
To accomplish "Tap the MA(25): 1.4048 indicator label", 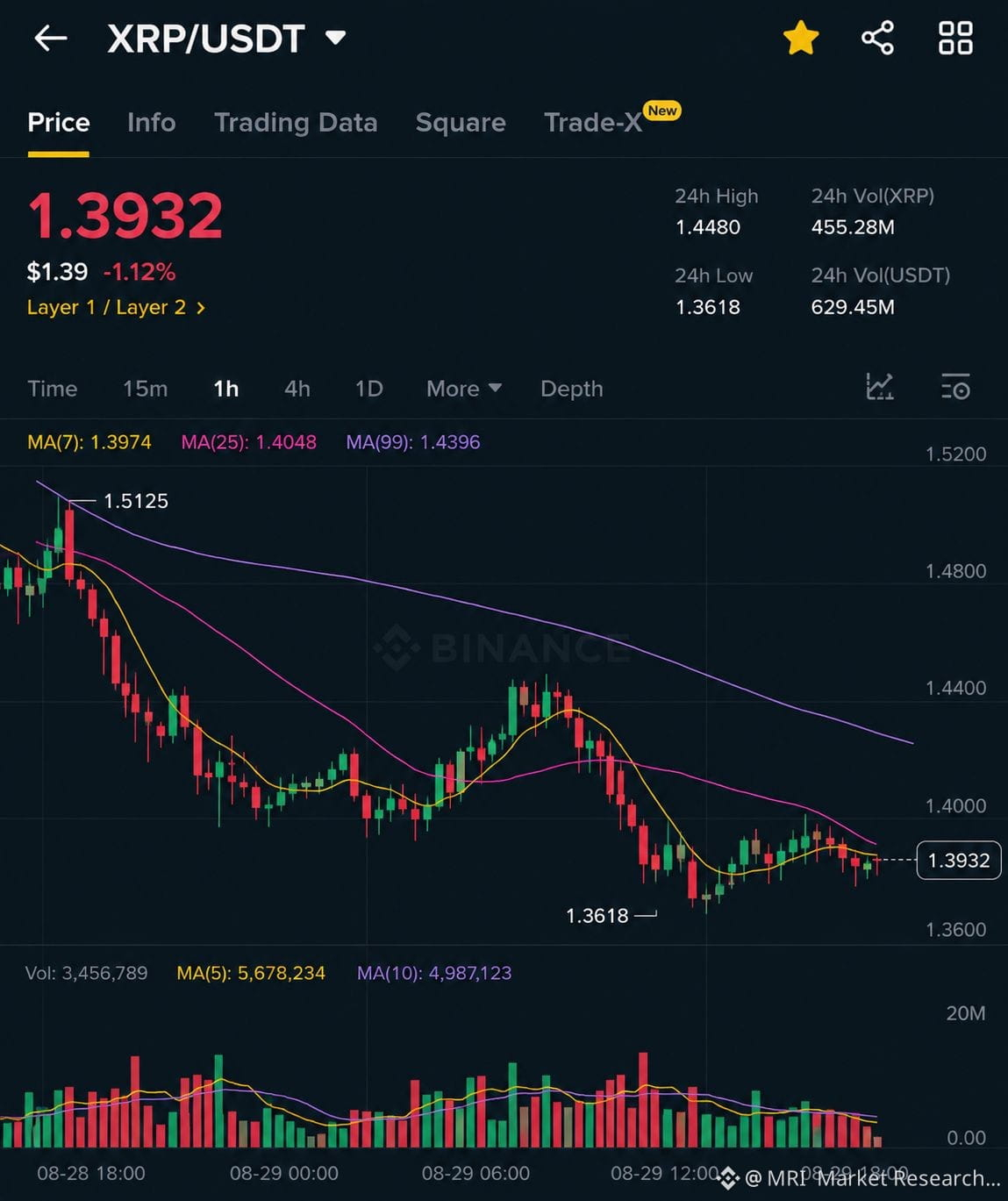I will (x=248, y=442).
